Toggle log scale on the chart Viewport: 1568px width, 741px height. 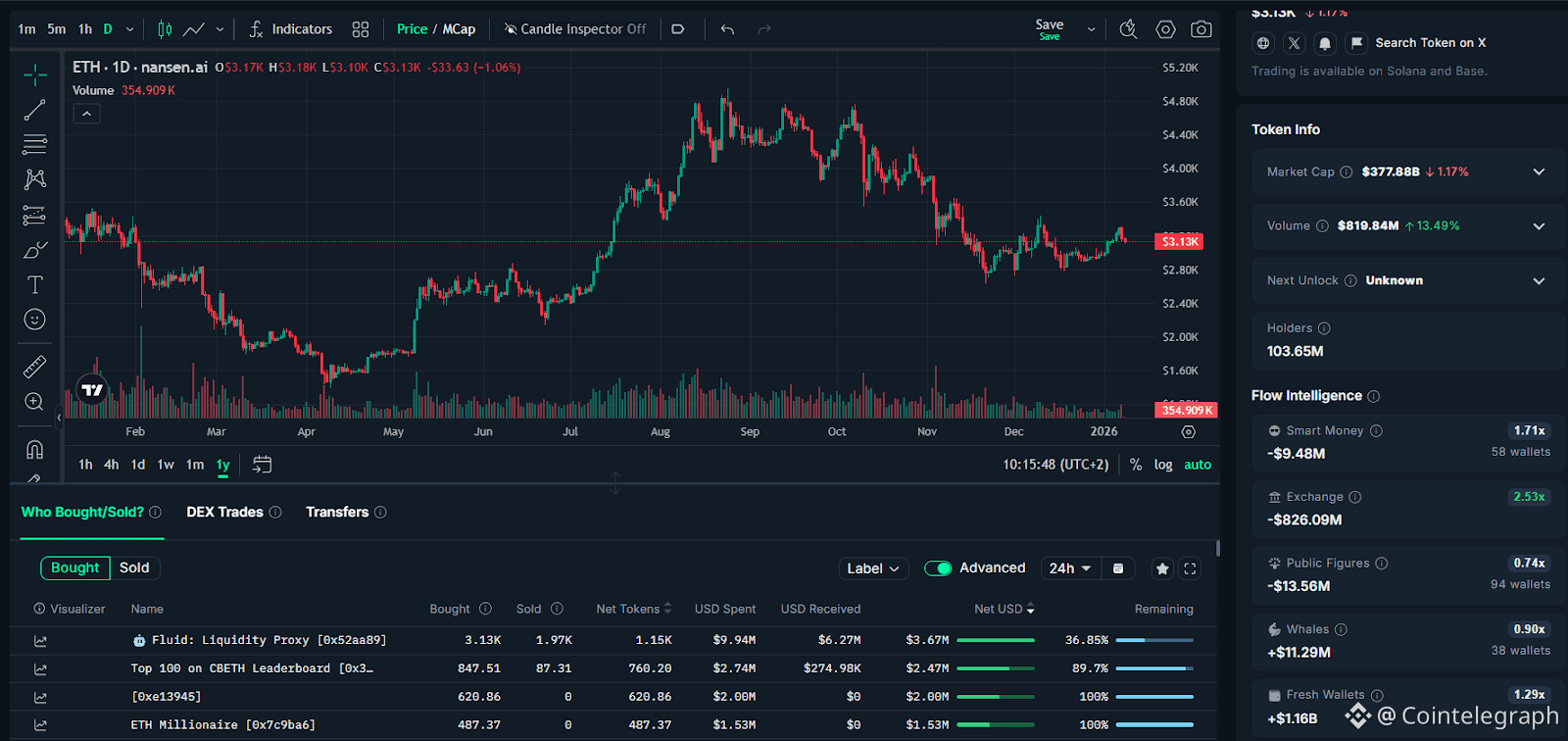(1163, 465)
